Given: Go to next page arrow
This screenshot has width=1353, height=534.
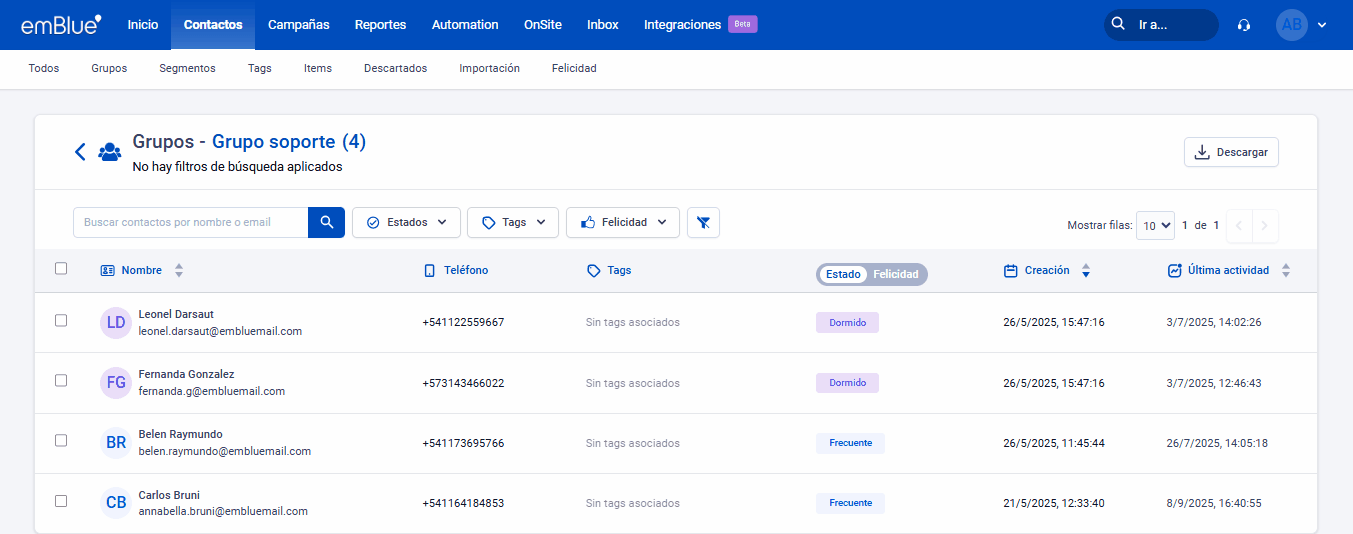Looking at the screenshot, I should (1265, 226).
